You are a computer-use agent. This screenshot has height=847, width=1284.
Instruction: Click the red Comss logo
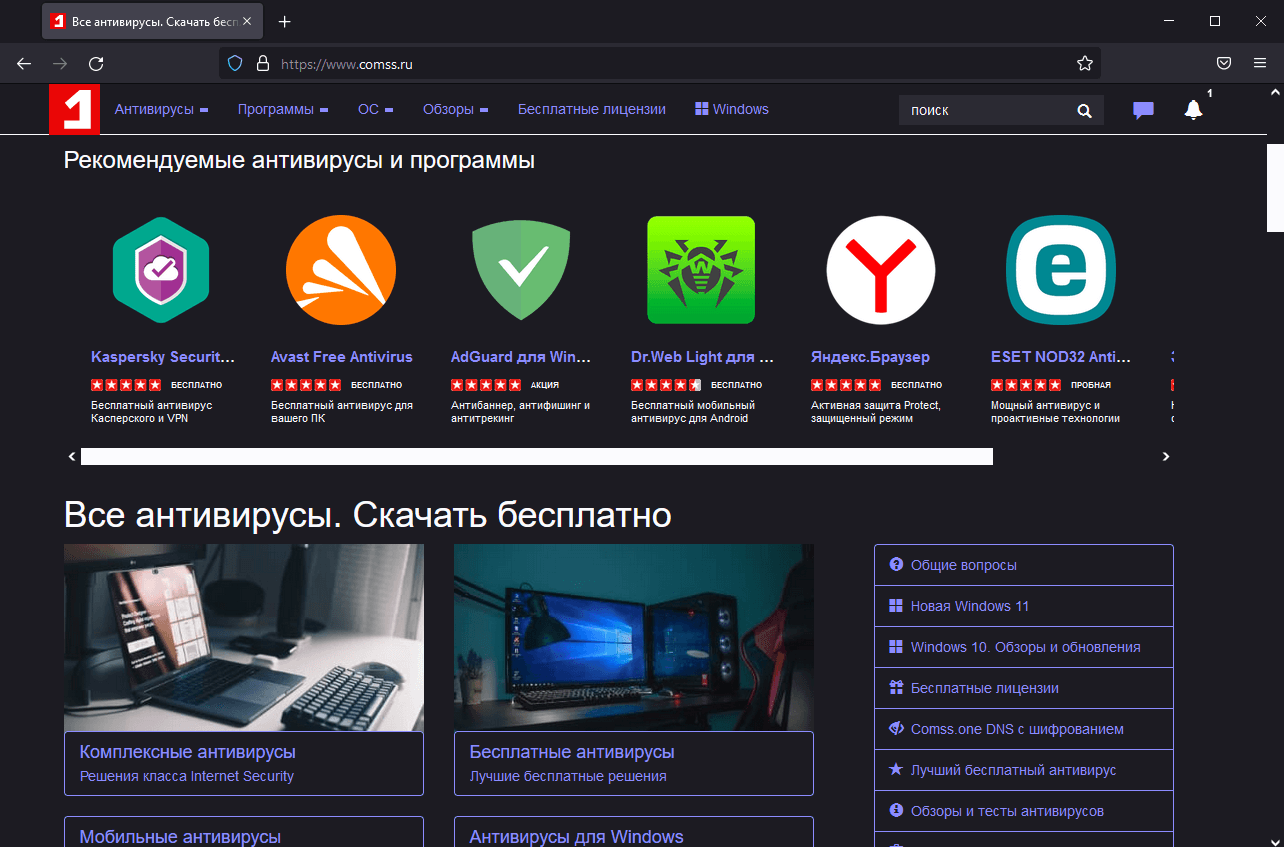pos(75,110)
